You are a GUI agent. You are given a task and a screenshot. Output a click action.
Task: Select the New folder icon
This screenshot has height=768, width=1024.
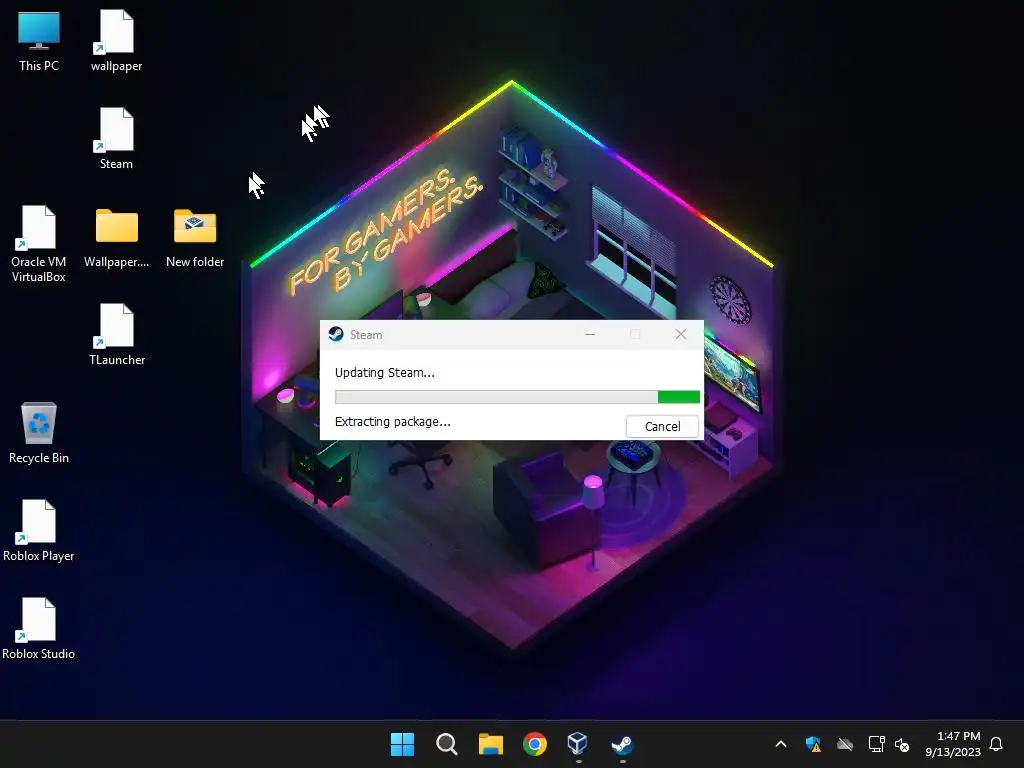195,238
